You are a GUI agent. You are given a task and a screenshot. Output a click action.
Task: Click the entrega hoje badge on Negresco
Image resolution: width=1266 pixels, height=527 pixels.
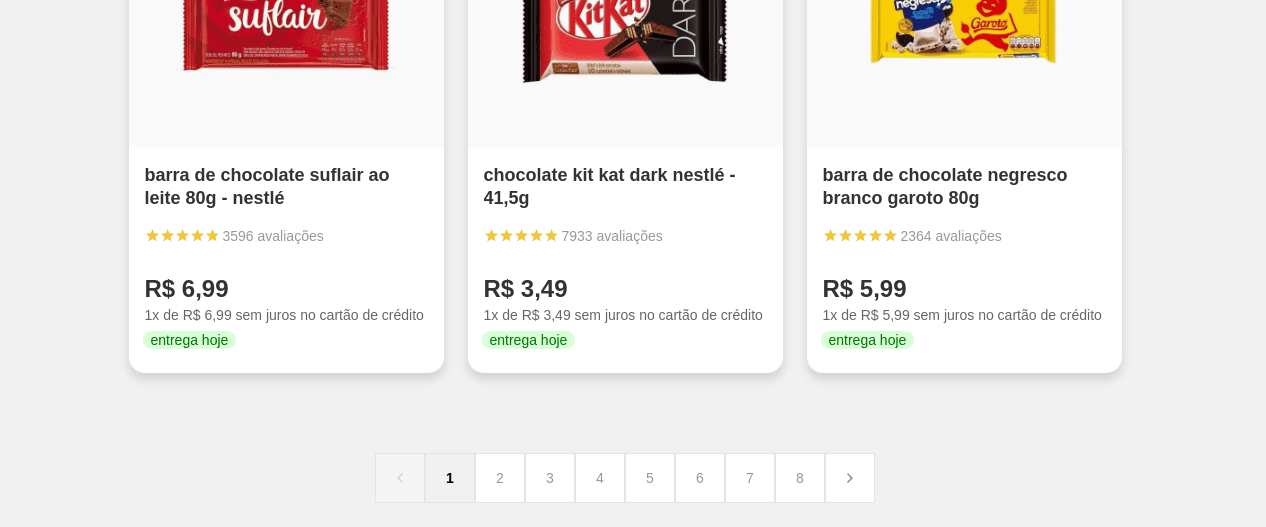click(x=867, y=340)
